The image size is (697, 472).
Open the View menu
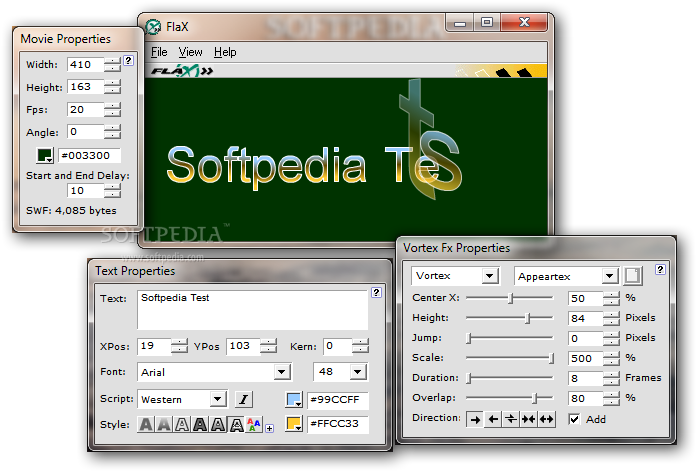coord(190,52)
